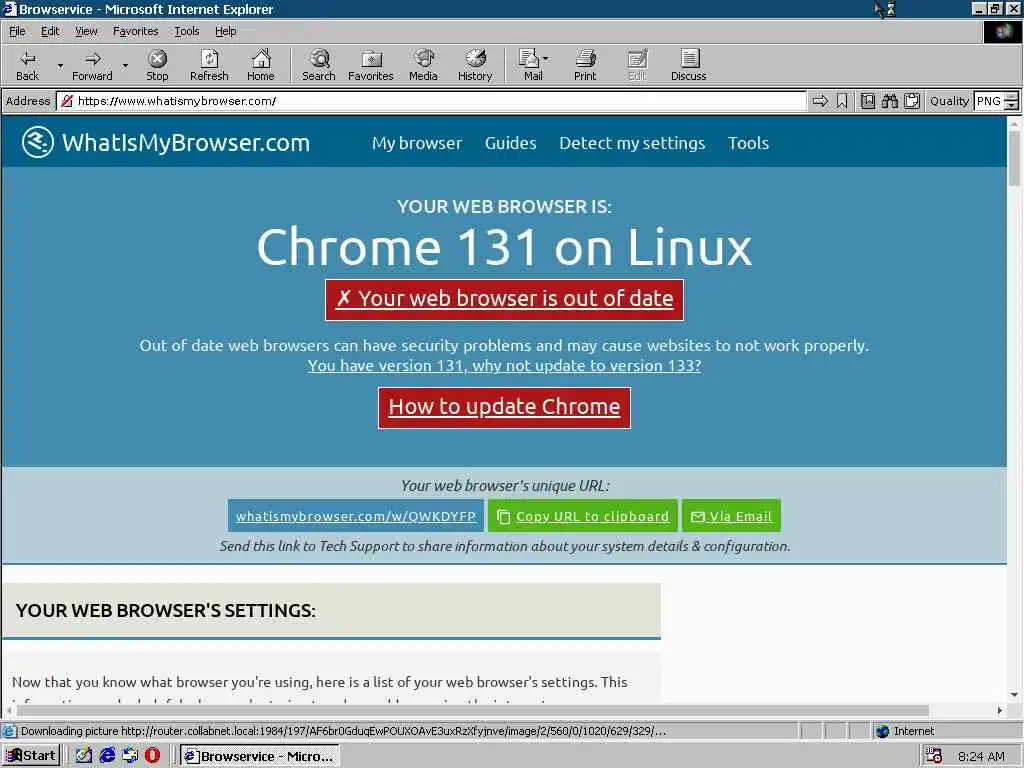Open the Media pane

click(x=423, y=65)
